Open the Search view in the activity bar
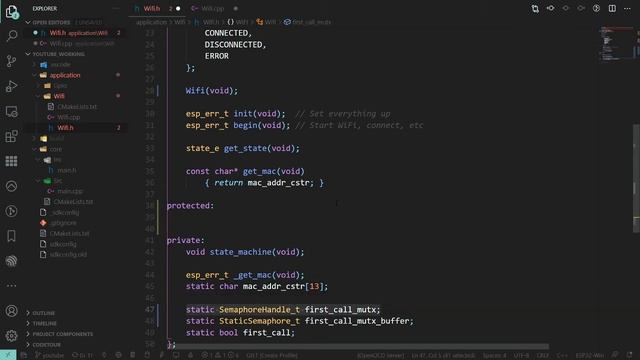 click(12, 36)
